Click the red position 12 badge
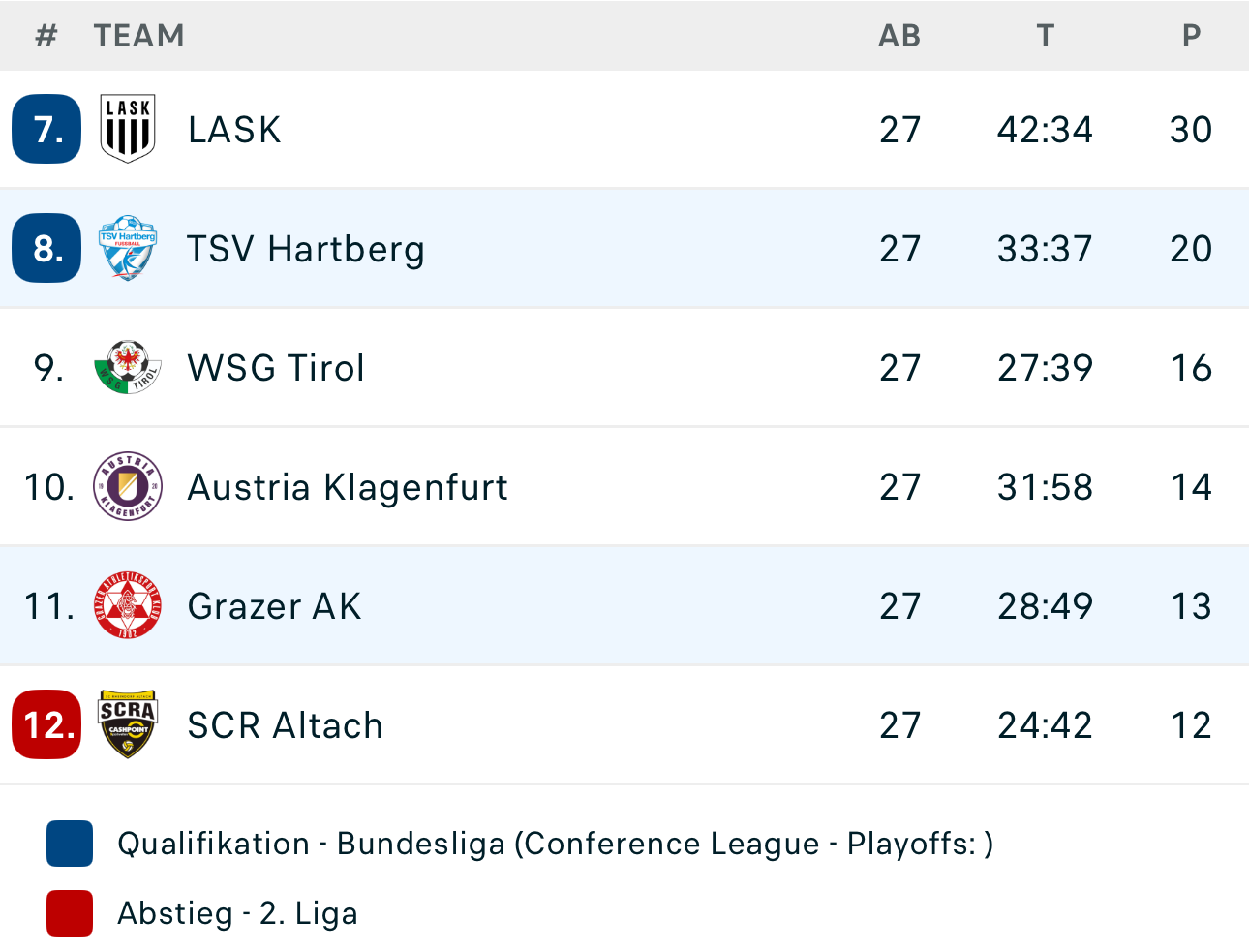Screen dimensions: 1249x952 (x=46, y=724)
